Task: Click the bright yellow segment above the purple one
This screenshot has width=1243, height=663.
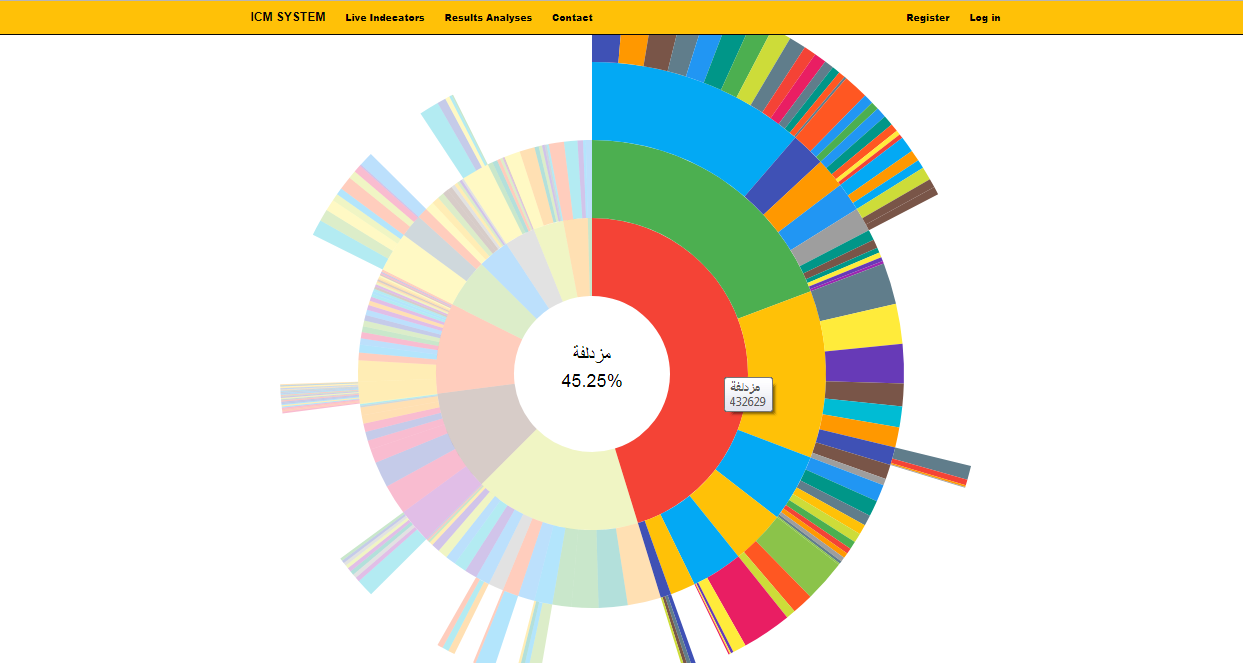Action: coord(861,328)
